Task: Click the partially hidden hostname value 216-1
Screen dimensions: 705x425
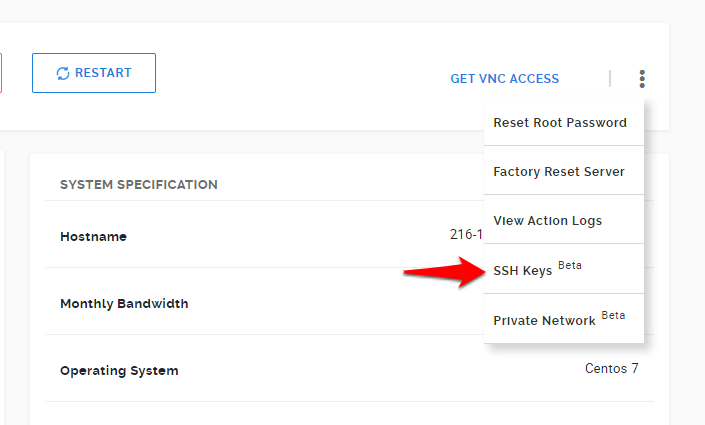Action: click(466, 235)
